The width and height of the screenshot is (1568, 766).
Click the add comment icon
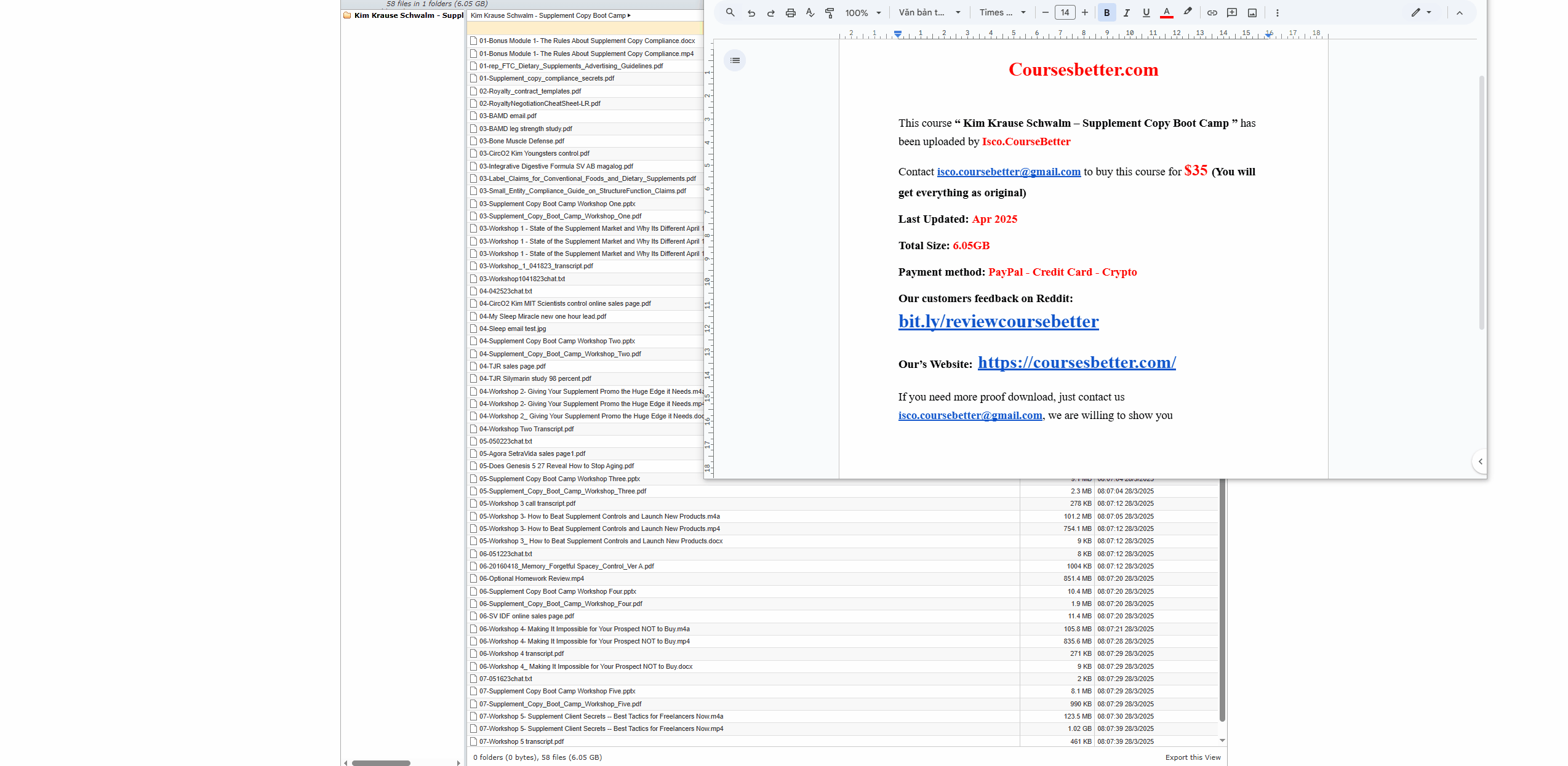coord(1232,12)
